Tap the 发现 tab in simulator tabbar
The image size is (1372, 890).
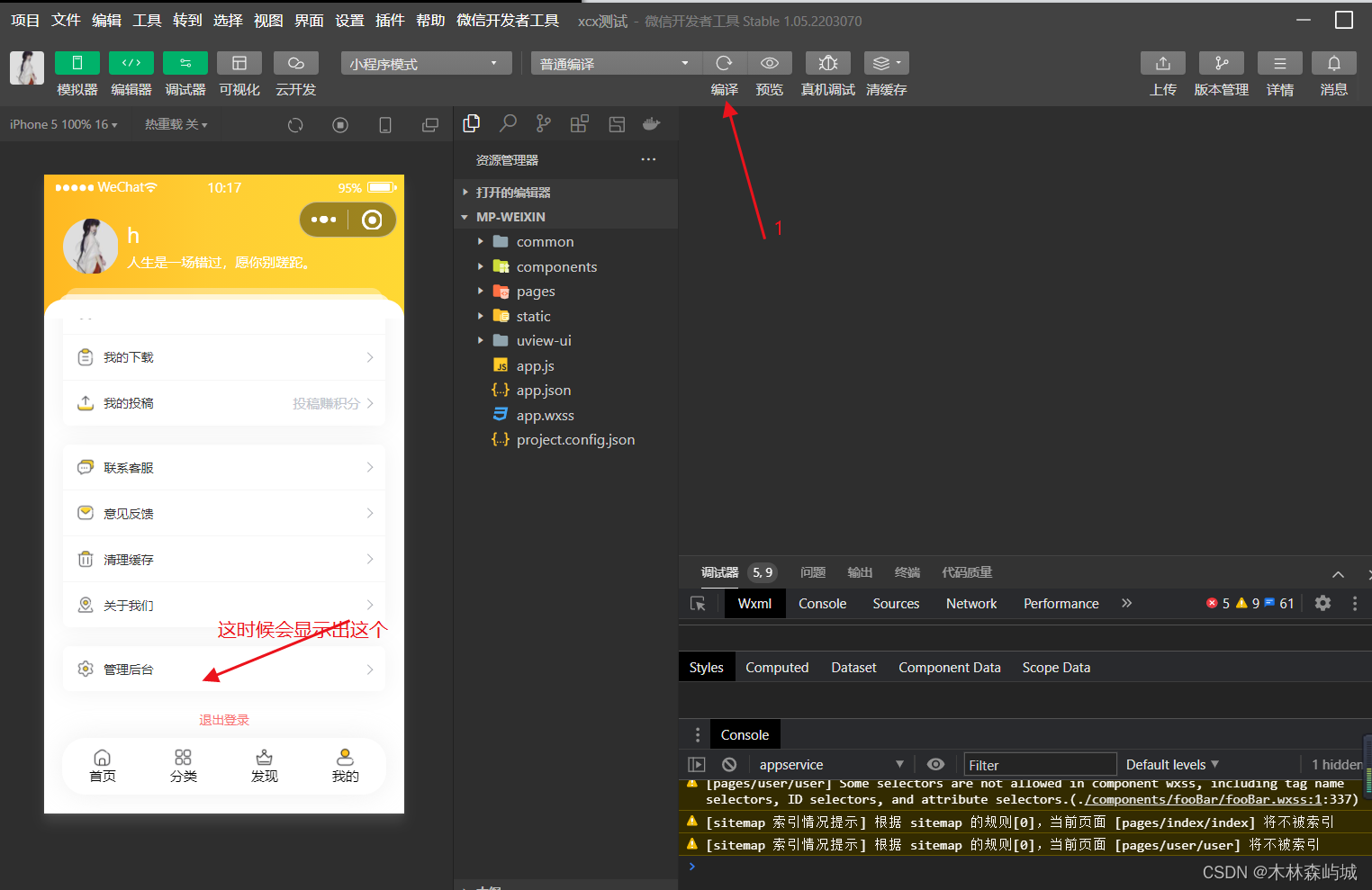[x=265, y=766]
